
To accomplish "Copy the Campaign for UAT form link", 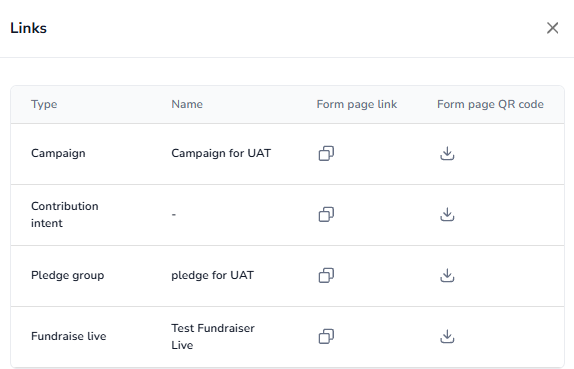I will 326,153.
